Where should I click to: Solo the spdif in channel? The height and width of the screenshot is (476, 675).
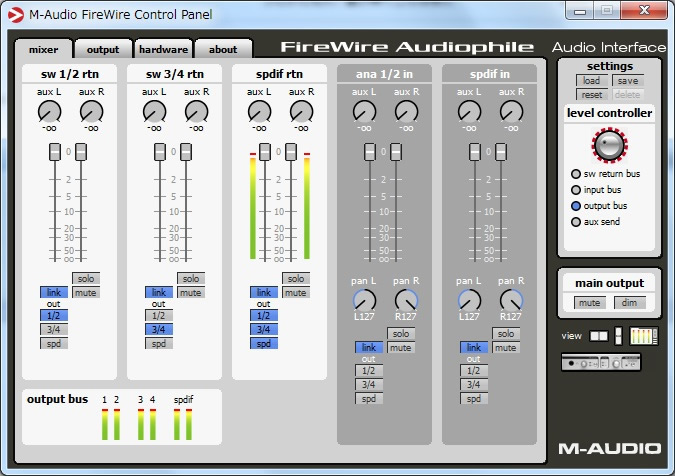(x=506, y=334)
